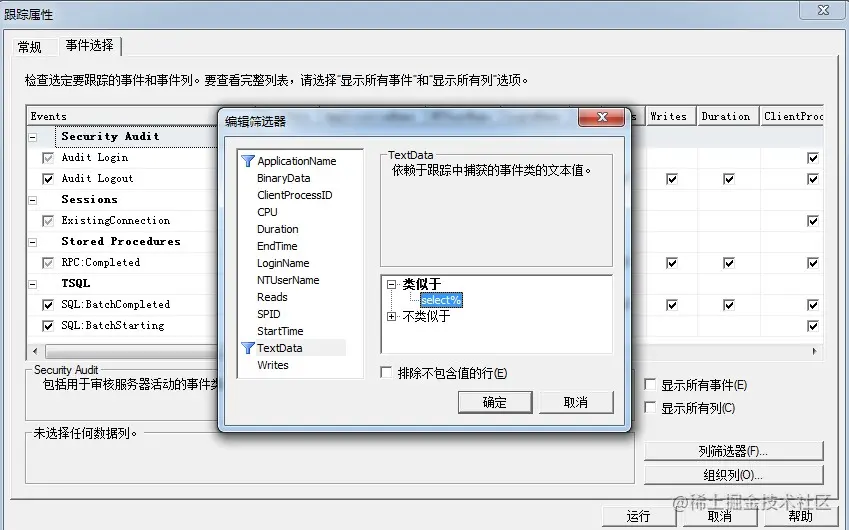The image size is (849, 530).
Task: Select Duration in the filter column list
Action: coord(278,229)
